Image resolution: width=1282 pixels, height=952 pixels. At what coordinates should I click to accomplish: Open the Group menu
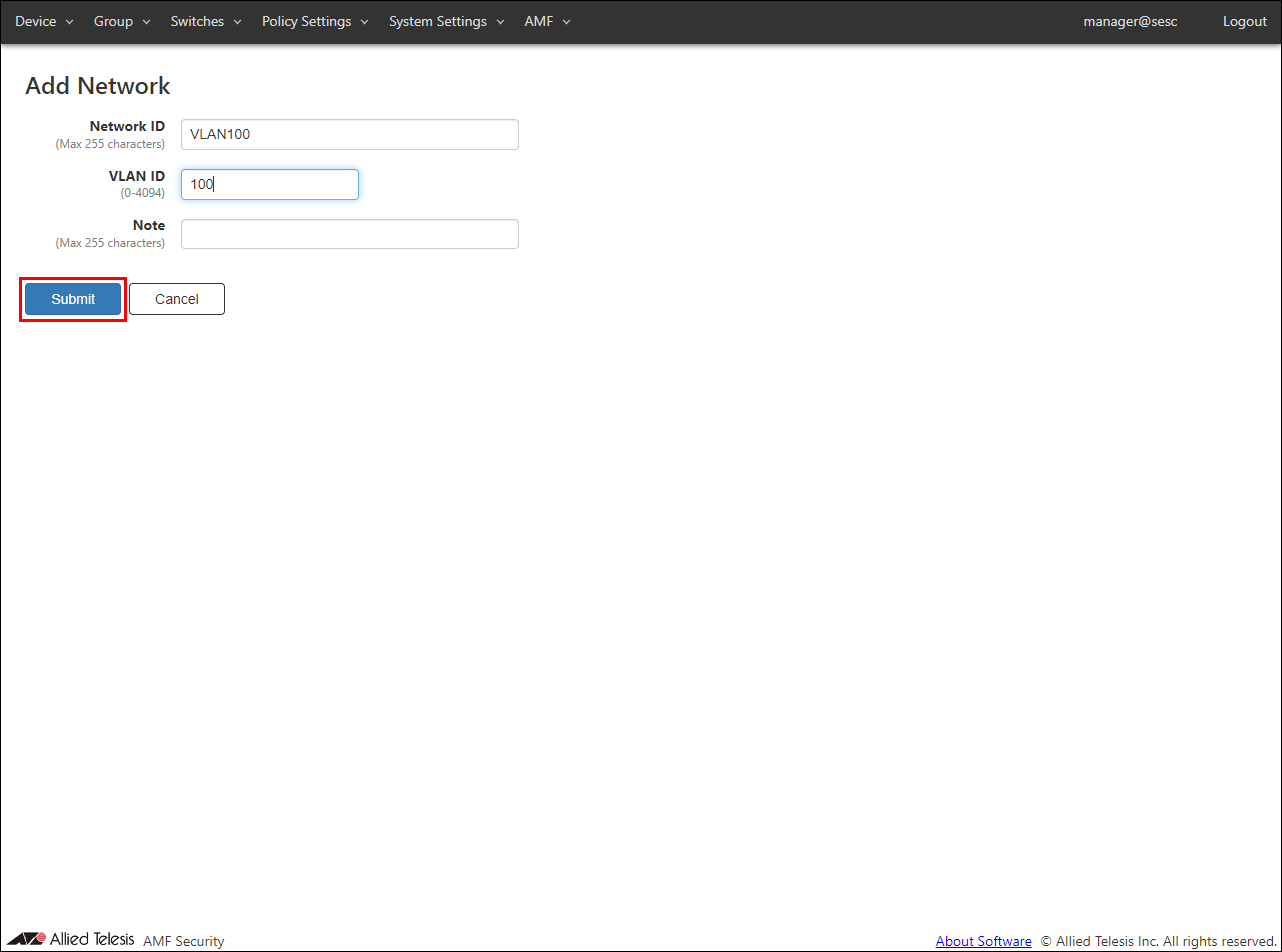[x=113, y=21]
